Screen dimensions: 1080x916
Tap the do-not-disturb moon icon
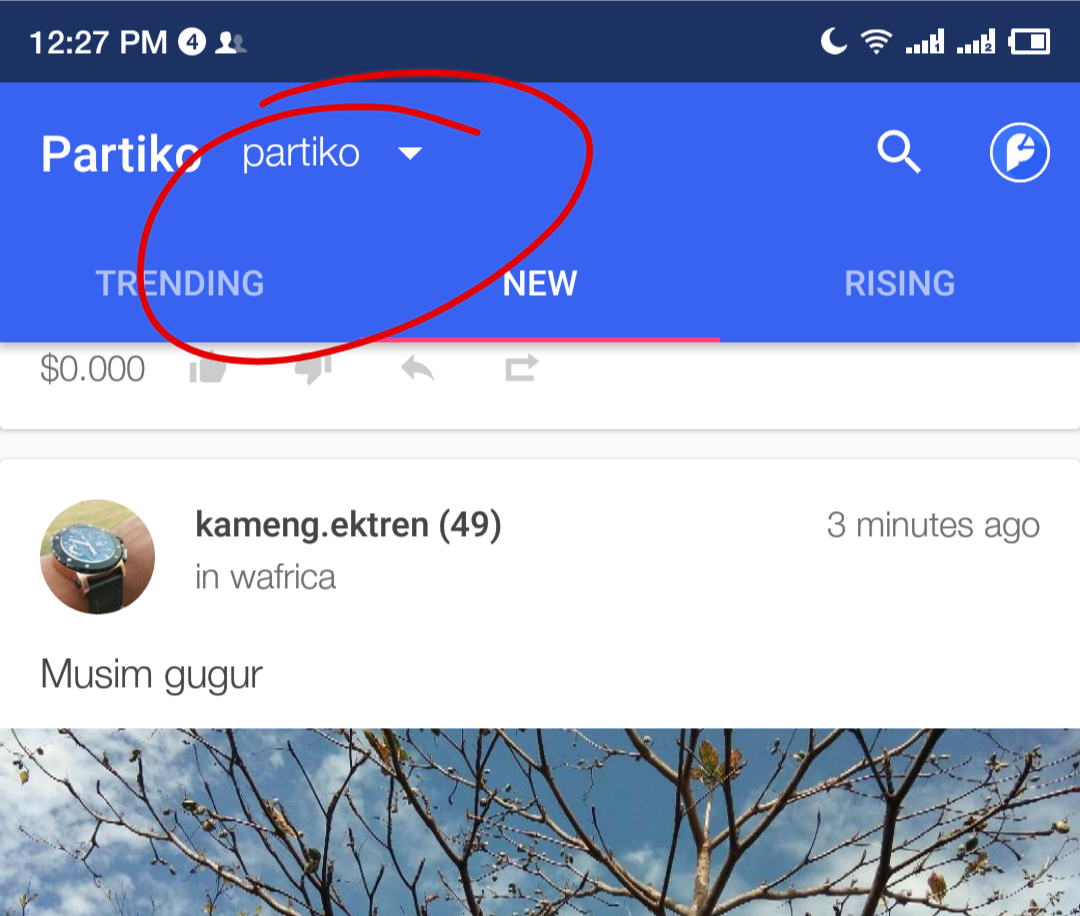pyautogui.click(x=833, y=41)
